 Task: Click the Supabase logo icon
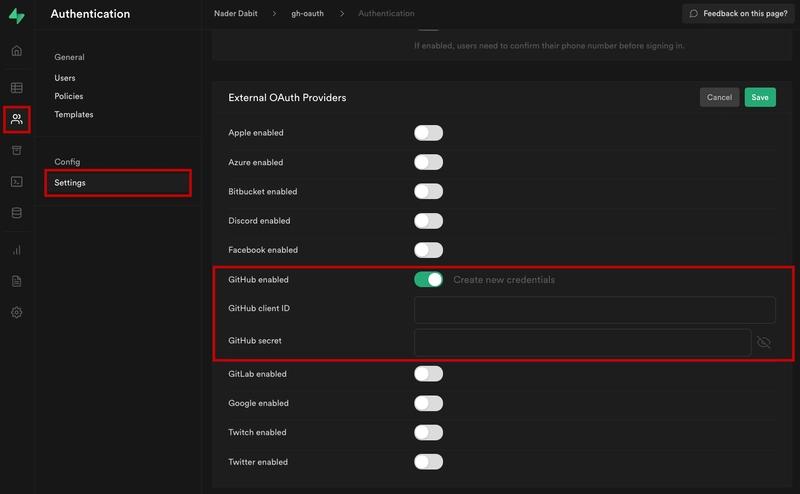pyautogui.click(x=16, y=16)
